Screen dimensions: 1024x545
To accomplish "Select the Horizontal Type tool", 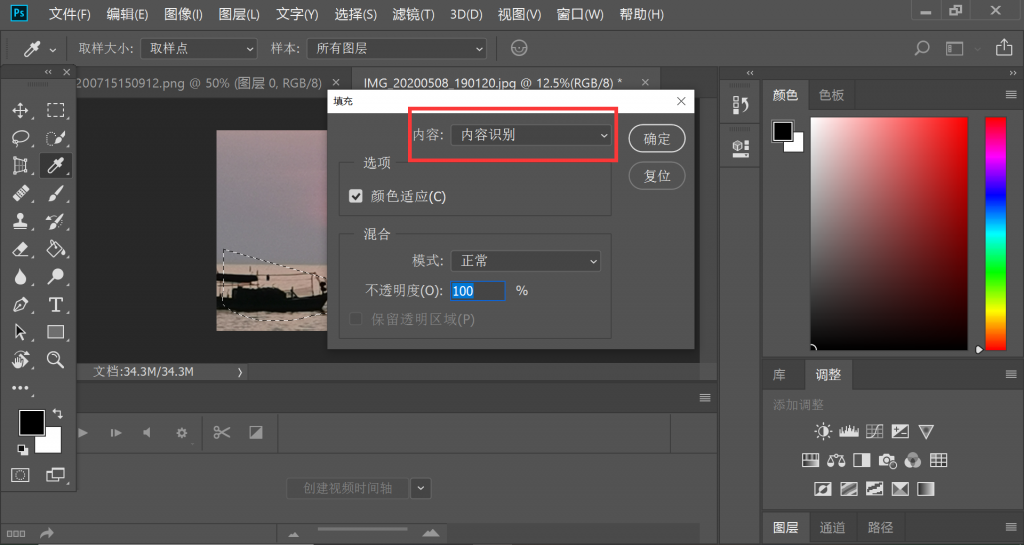I will pos(56,305).
